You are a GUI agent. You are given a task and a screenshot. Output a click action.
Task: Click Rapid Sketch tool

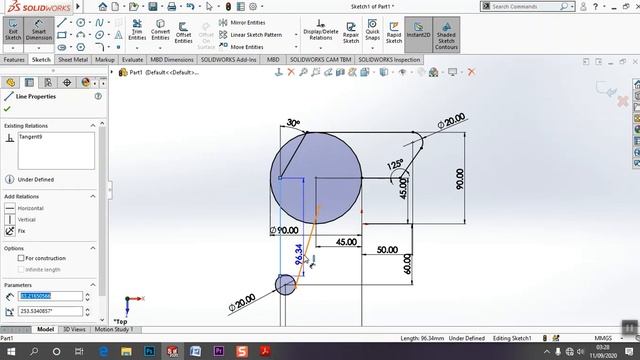pos(394,33)
